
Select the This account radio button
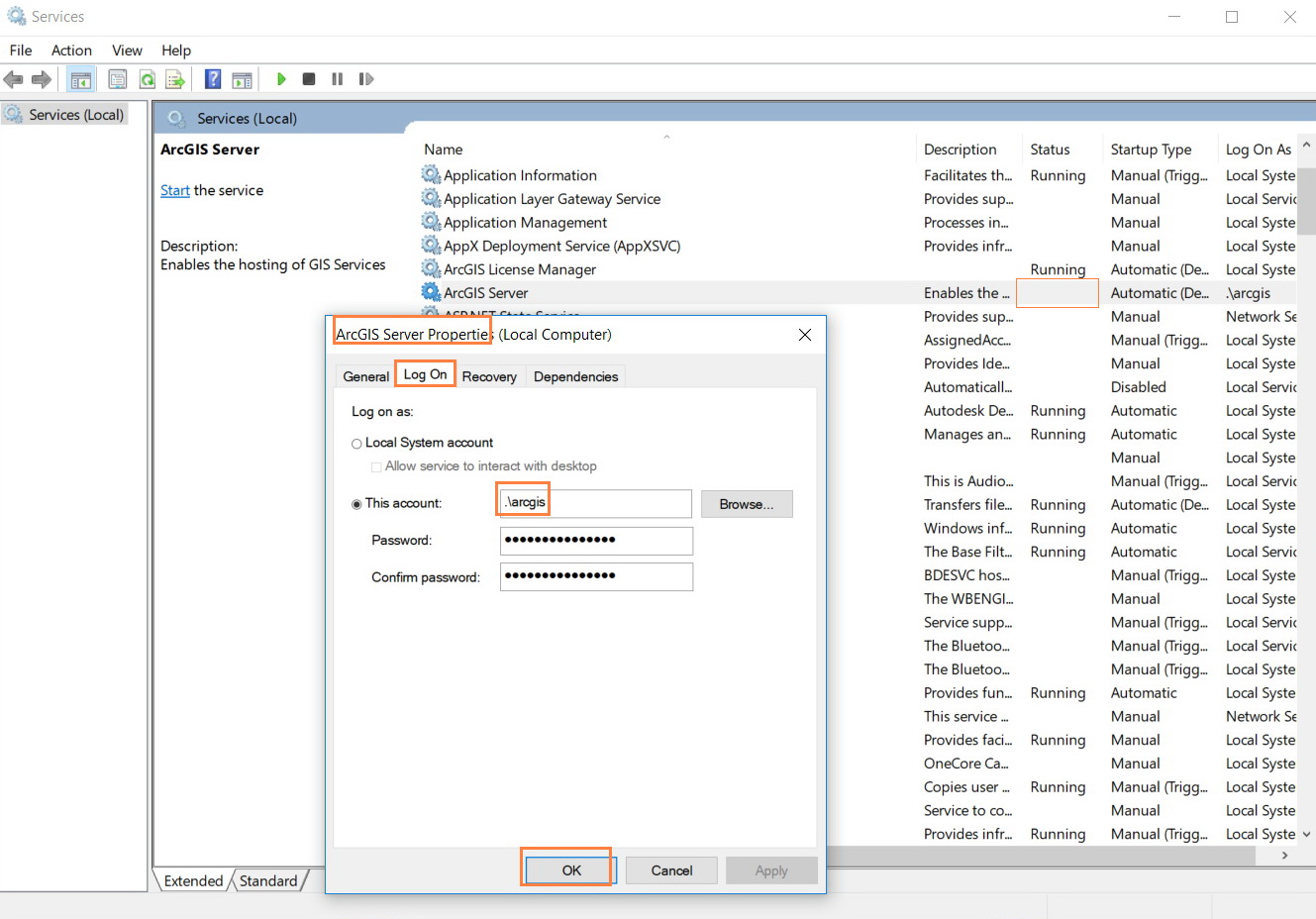[x=356, y=504]
